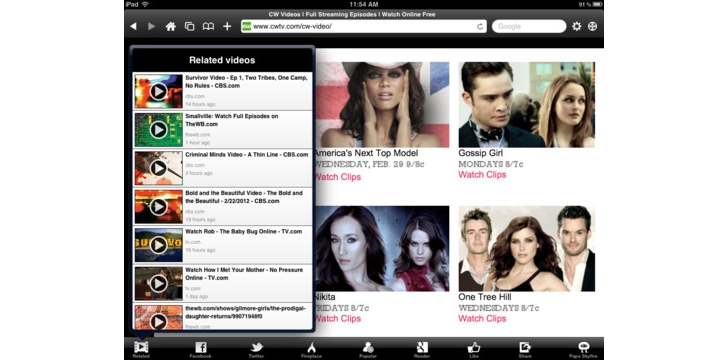
Task: Click Watch Clips under Nikita
Action: 338,319
